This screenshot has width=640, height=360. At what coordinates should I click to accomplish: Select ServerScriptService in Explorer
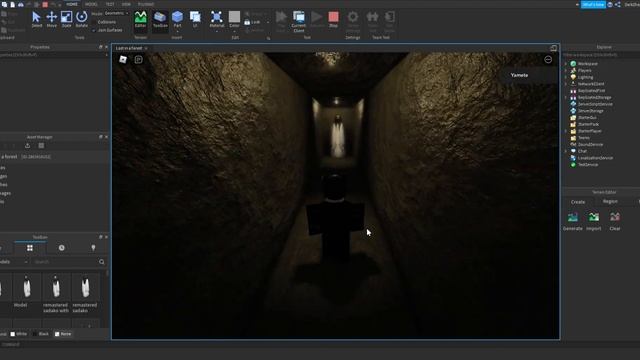coord(595,104)
